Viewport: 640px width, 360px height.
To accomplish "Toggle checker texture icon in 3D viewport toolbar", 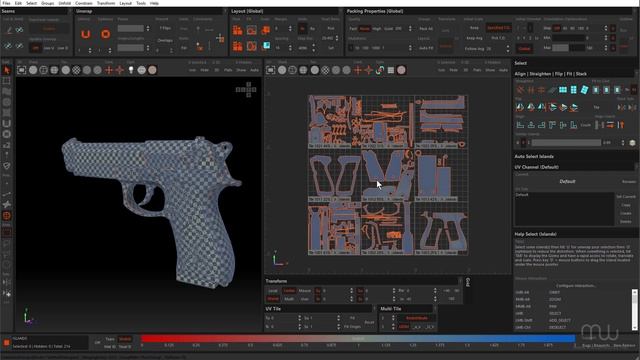I will point(76,70).
